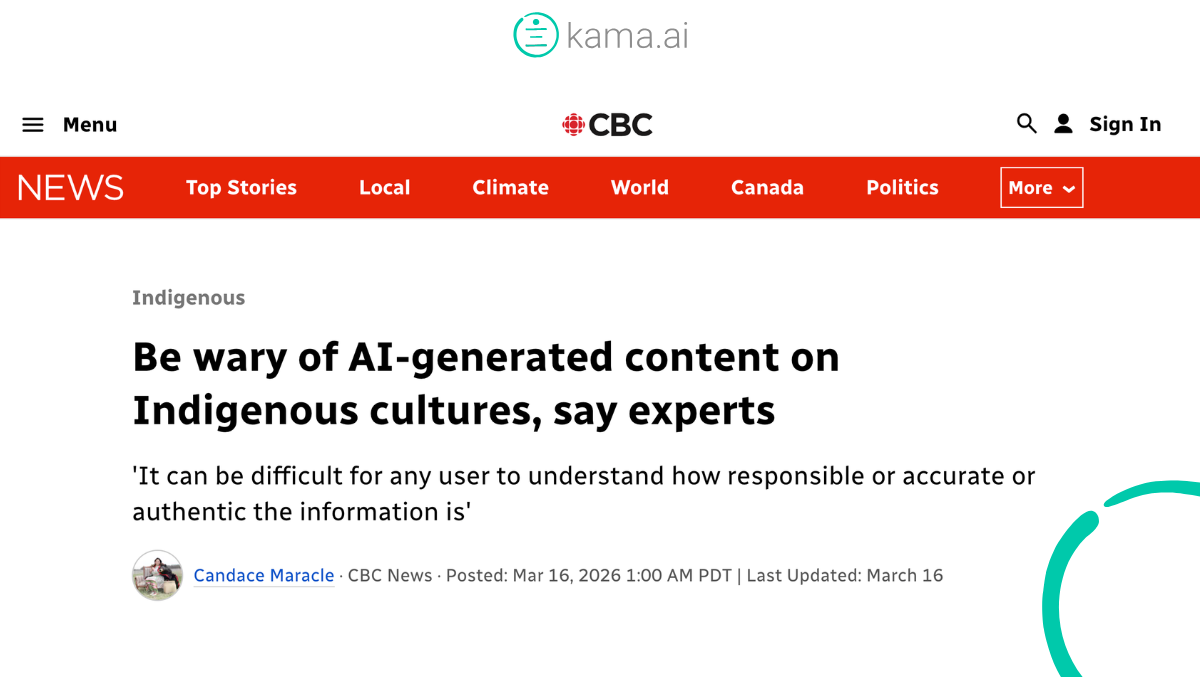Click the NEWS section logo

click(69, 187)
